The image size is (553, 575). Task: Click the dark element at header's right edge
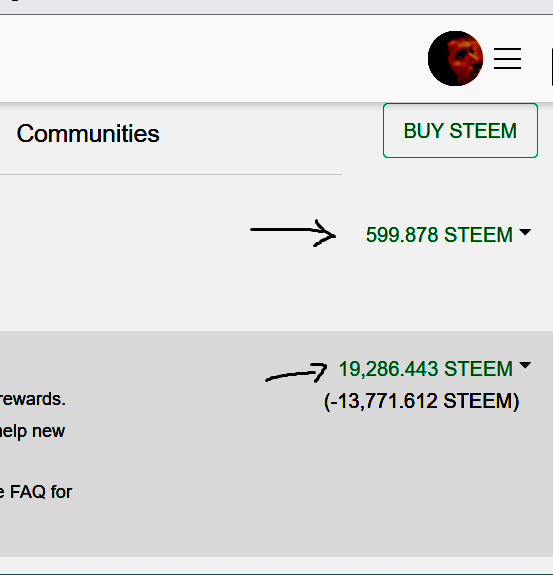pyautogui.click(x=552, y=68)
